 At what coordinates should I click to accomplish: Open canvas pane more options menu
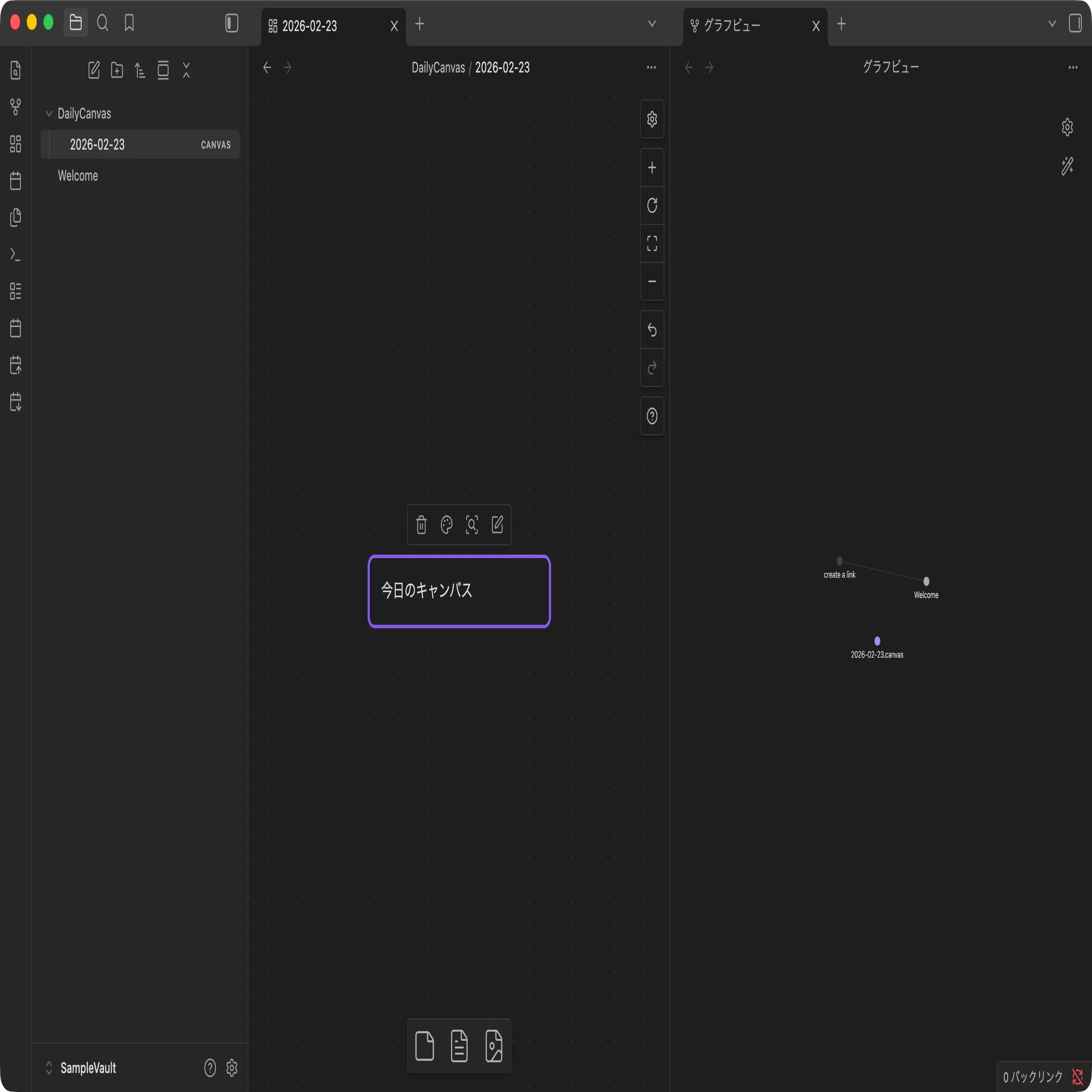coord(651,67)
